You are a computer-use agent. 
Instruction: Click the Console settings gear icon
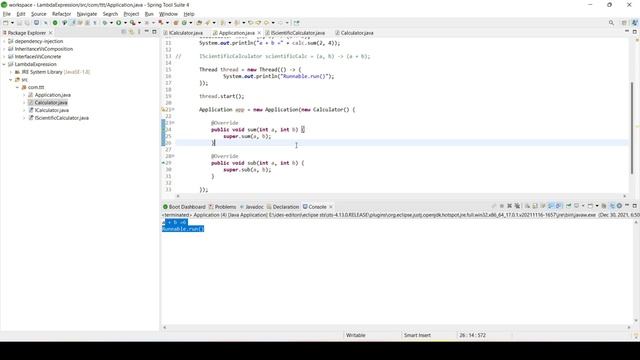[619, 206]
